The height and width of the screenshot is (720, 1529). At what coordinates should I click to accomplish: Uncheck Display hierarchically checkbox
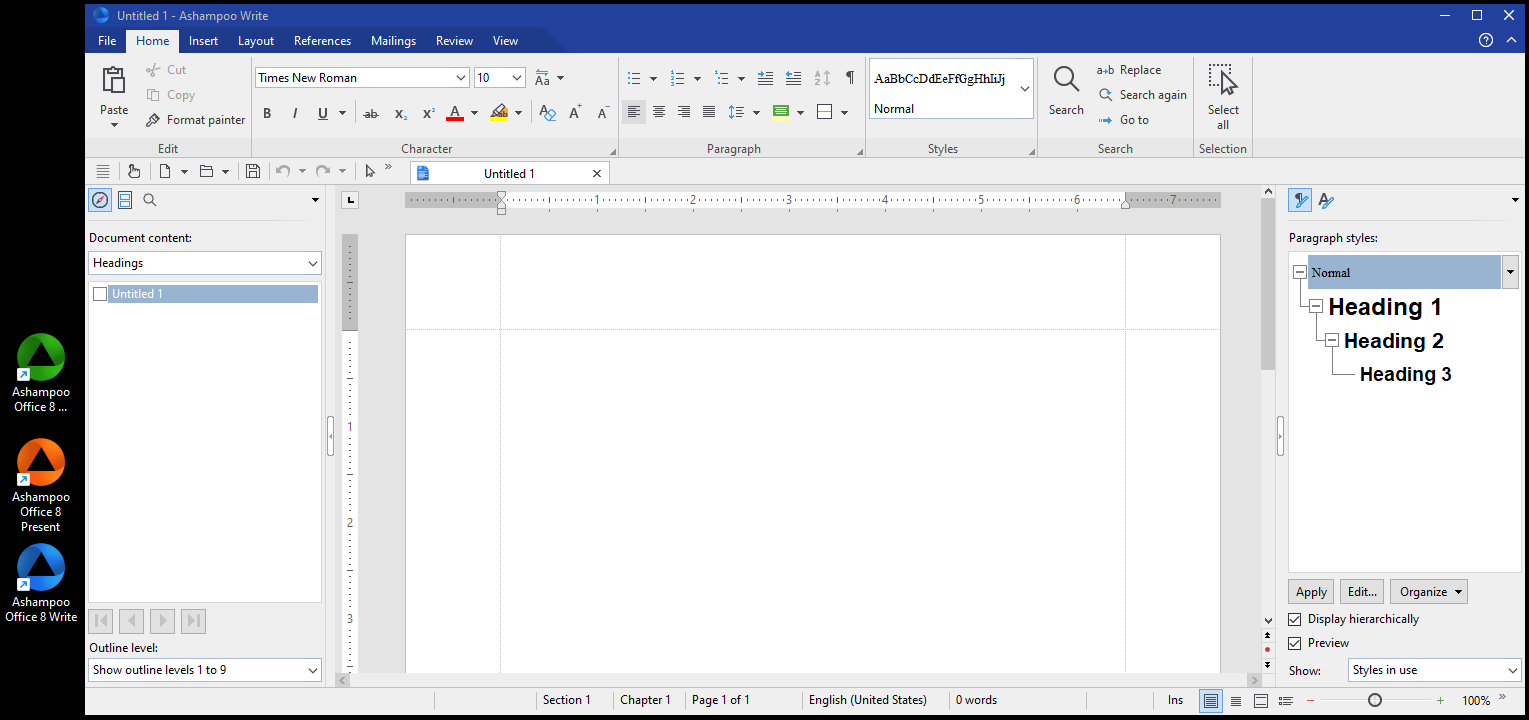(1295, 619)
